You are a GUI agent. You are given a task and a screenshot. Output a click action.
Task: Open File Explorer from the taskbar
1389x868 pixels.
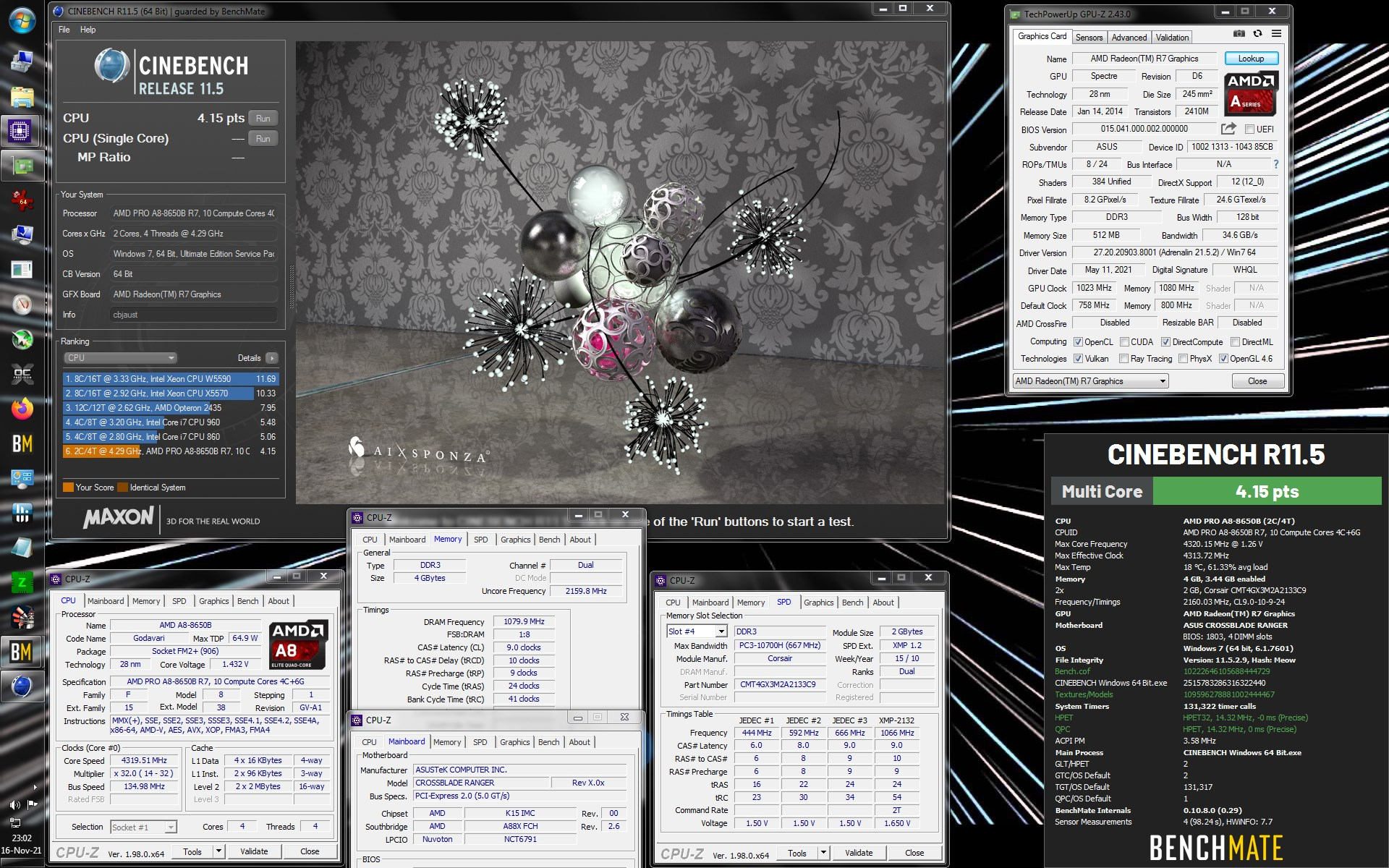22,96
